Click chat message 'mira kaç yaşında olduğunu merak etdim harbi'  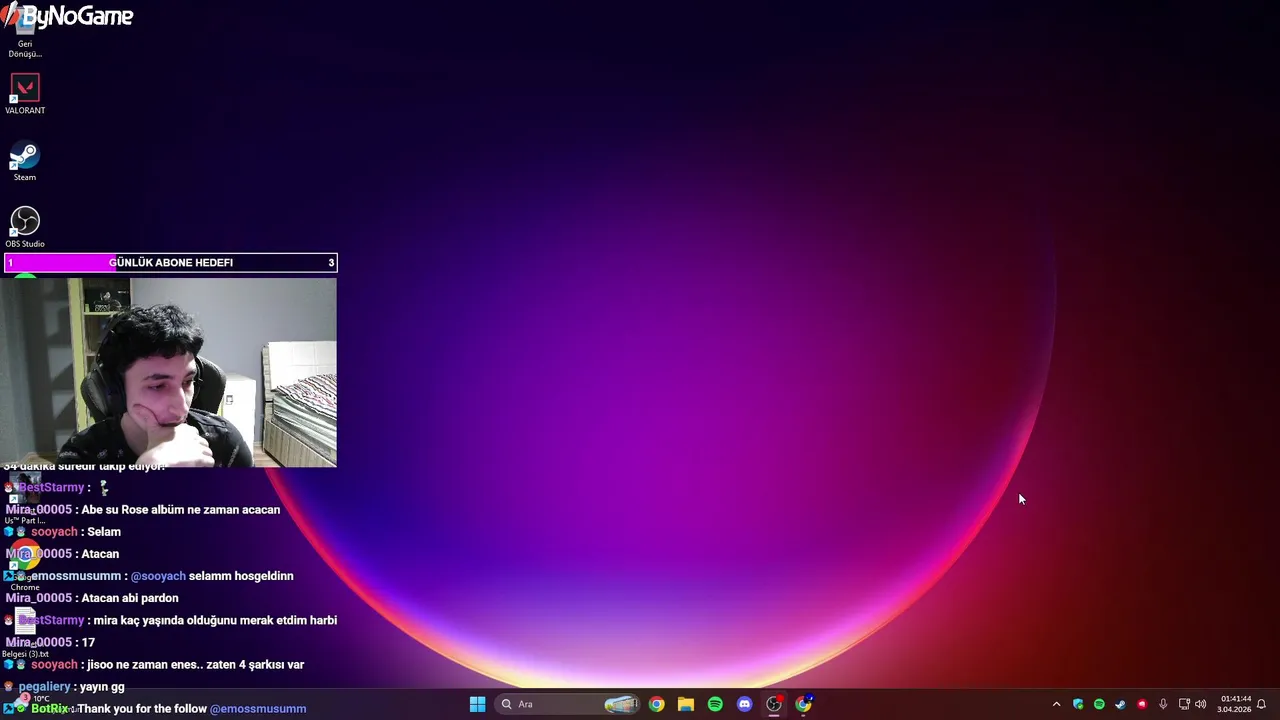click(215, 620)
